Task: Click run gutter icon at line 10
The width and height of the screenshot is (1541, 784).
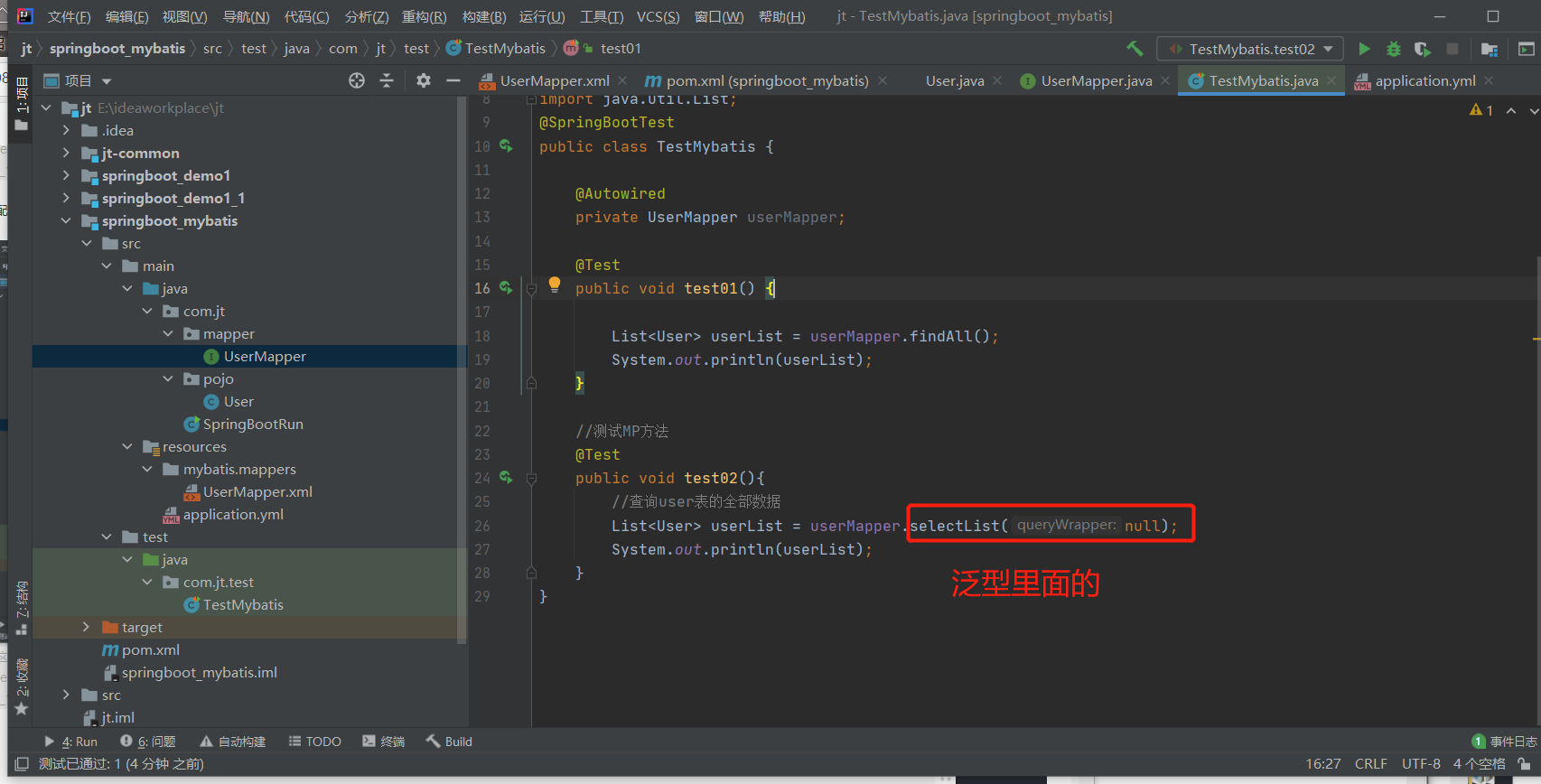Action: point(506,145)
